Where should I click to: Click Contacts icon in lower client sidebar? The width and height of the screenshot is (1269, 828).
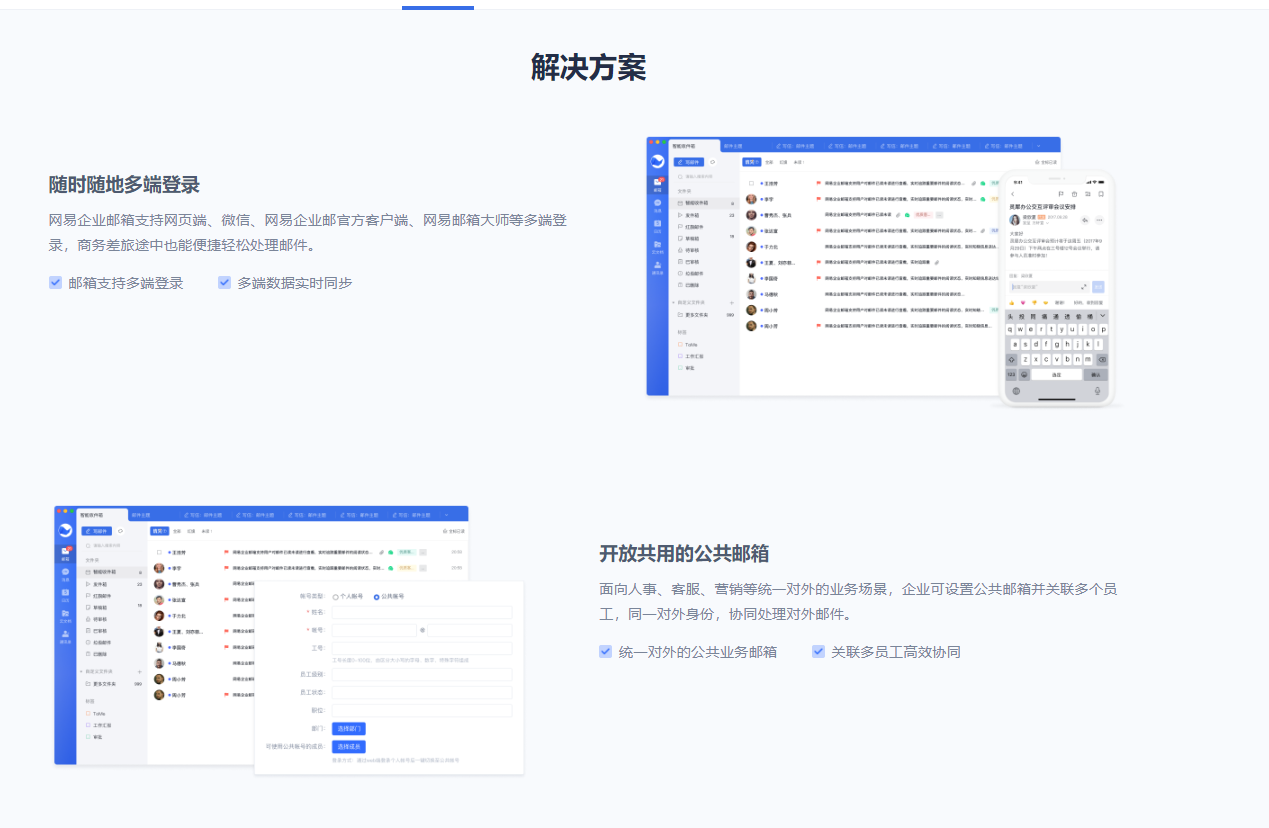(65, 635)
